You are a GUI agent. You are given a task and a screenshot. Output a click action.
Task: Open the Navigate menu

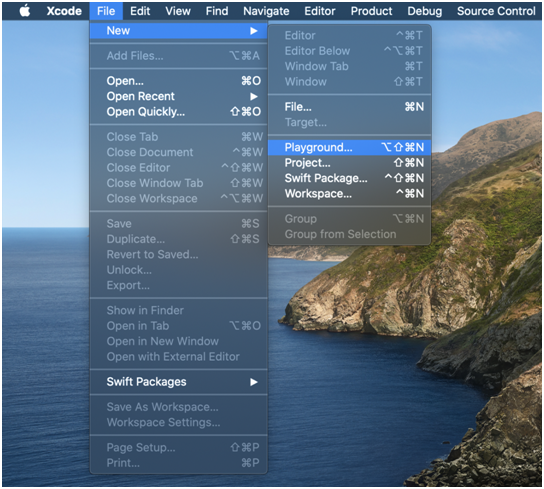pyautogui.click(x=266, y=11)
